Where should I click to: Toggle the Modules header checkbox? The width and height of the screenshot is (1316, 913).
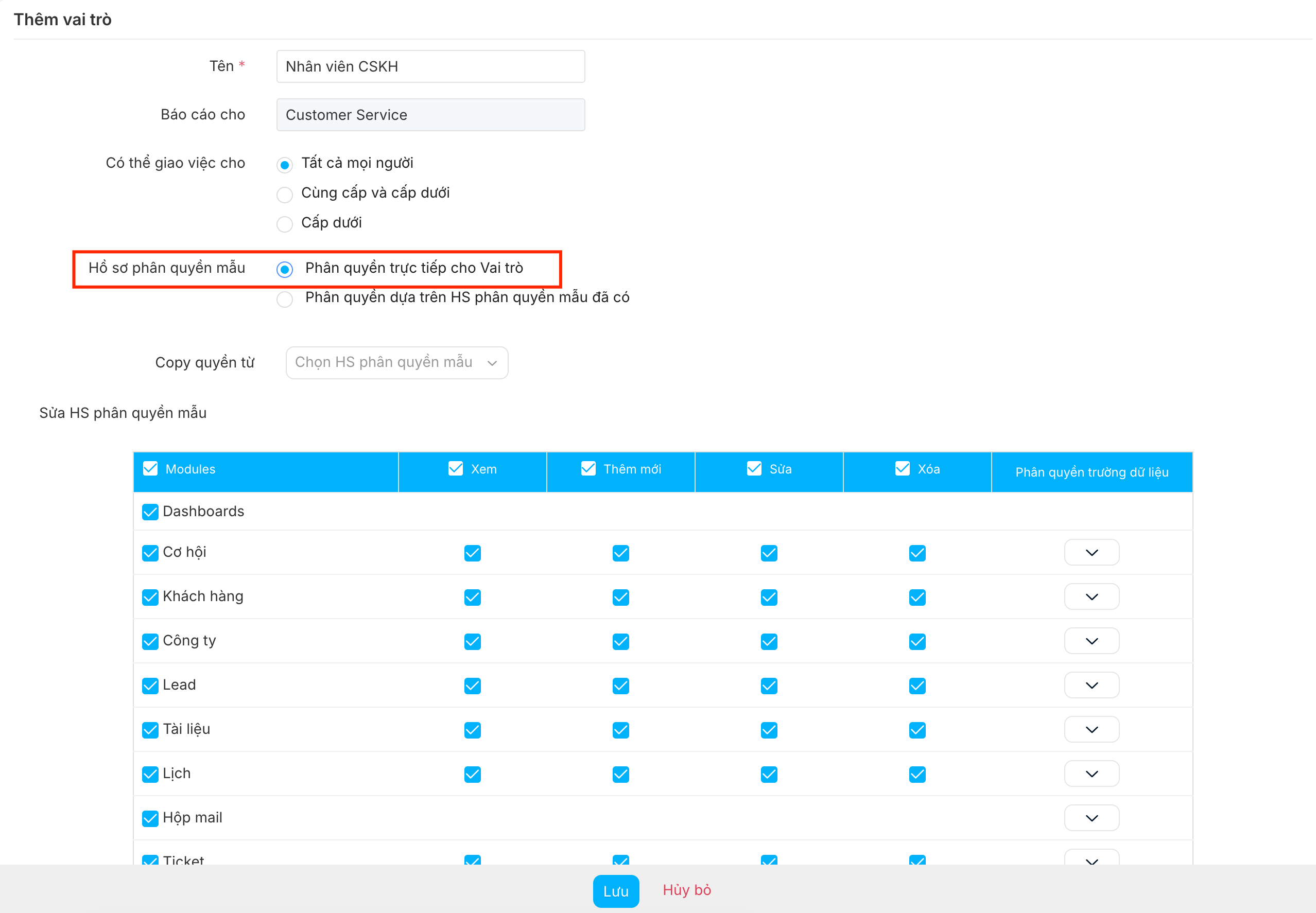pyautogui.click(x=150, y=468)
